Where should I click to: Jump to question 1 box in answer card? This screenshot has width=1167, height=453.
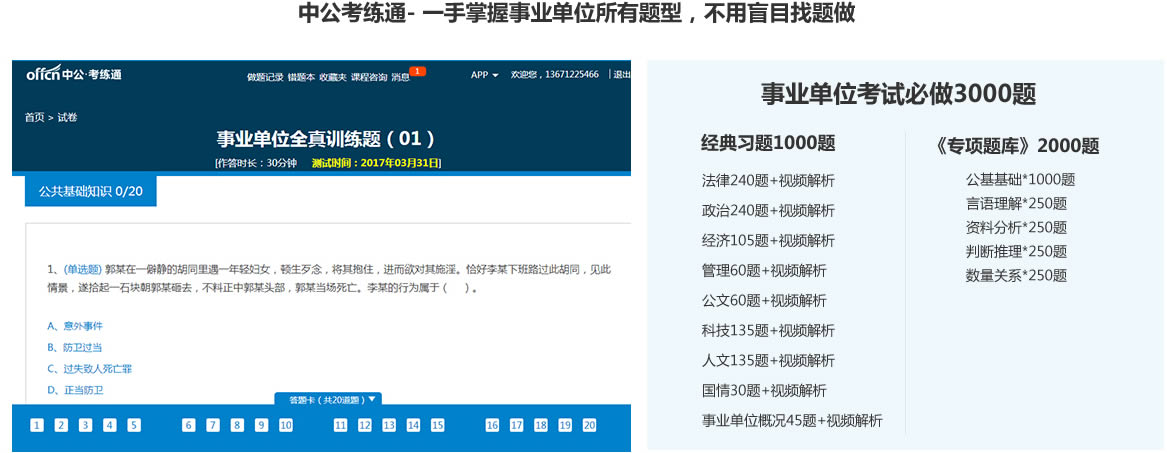click(37, 425)
